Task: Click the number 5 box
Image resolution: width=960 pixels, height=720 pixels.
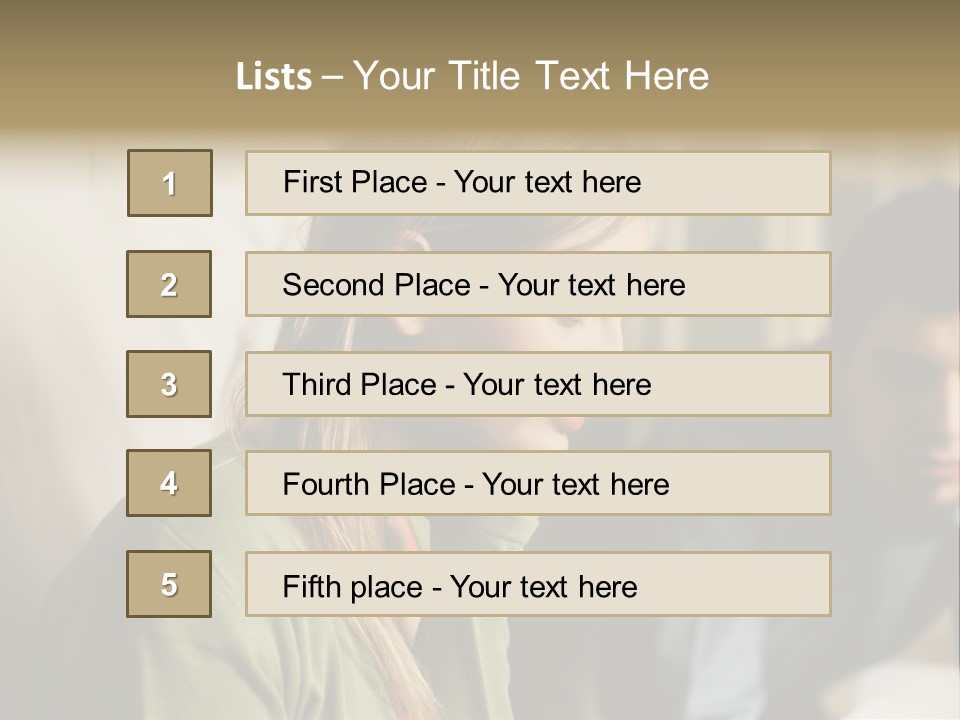Action: [x=169, y=584]
